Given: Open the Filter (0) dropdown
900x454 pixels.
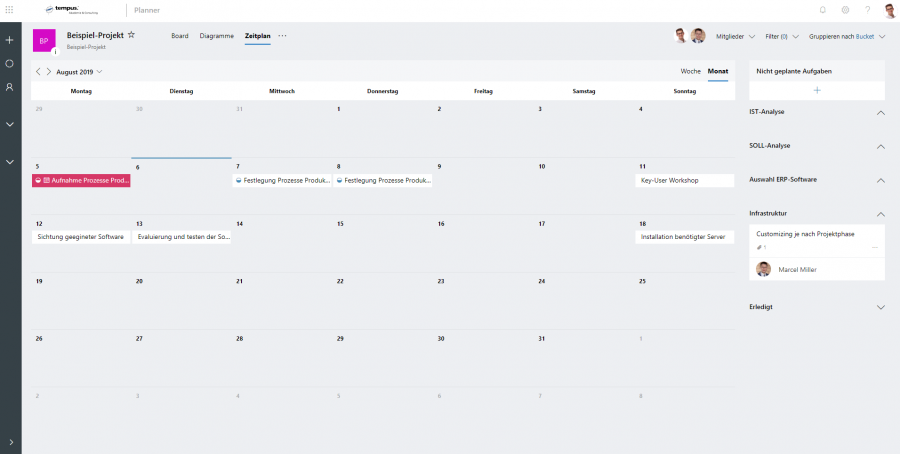Looking at the screenshot, I should point(782,36).
